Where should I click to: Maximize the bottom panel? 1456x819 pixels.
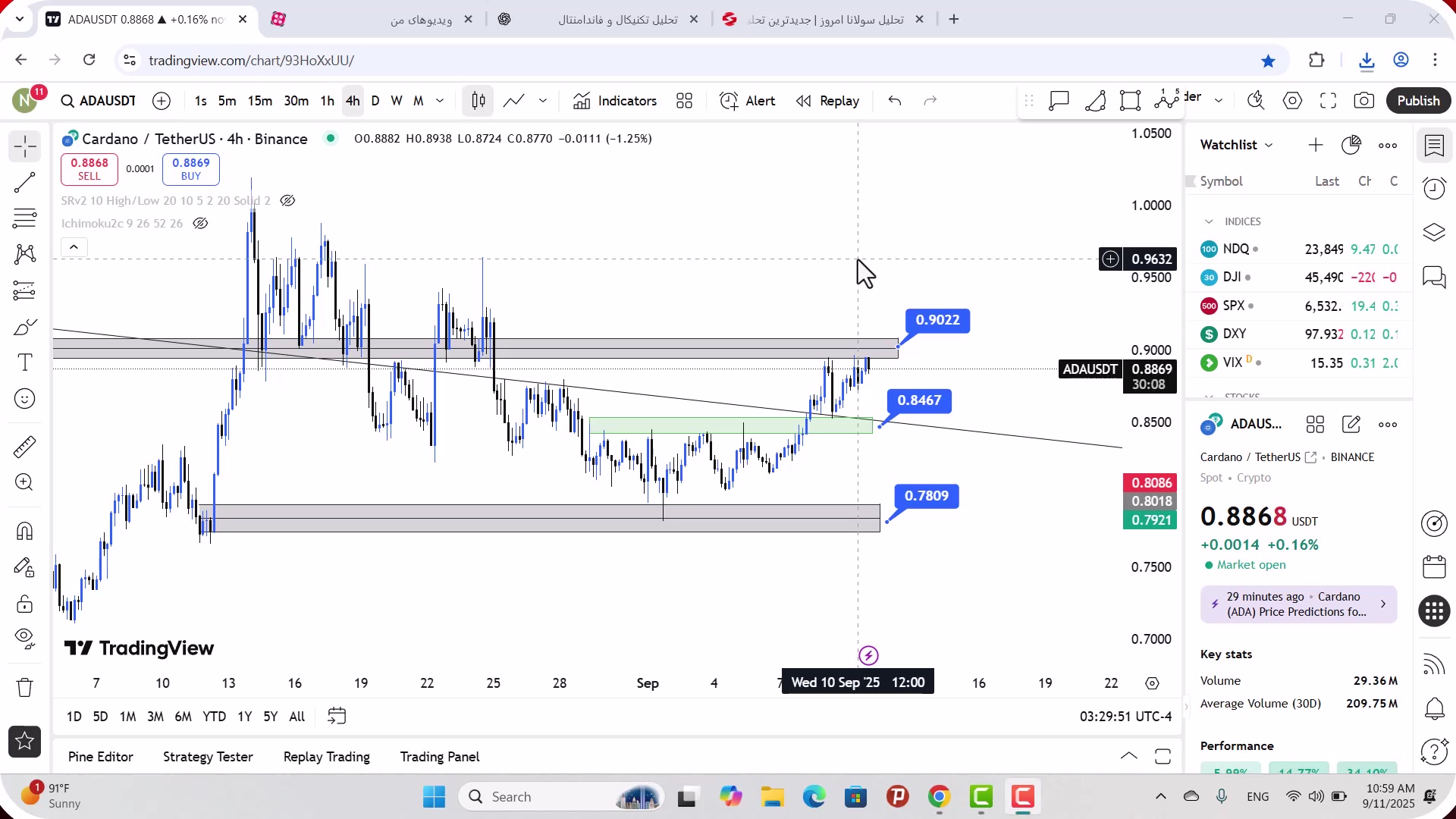tap(1163, 756)
